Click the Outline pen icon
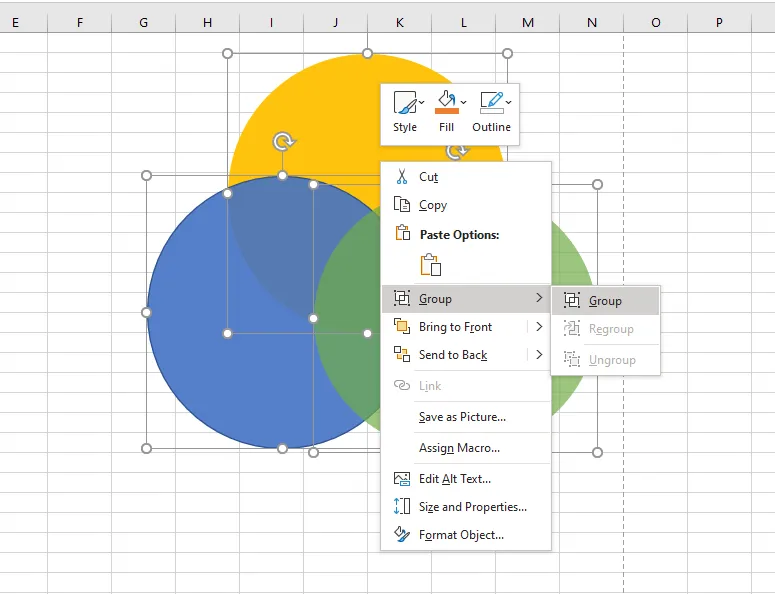Image resolution: width=775 pixels, height=594 pixels. pos(490,102)
